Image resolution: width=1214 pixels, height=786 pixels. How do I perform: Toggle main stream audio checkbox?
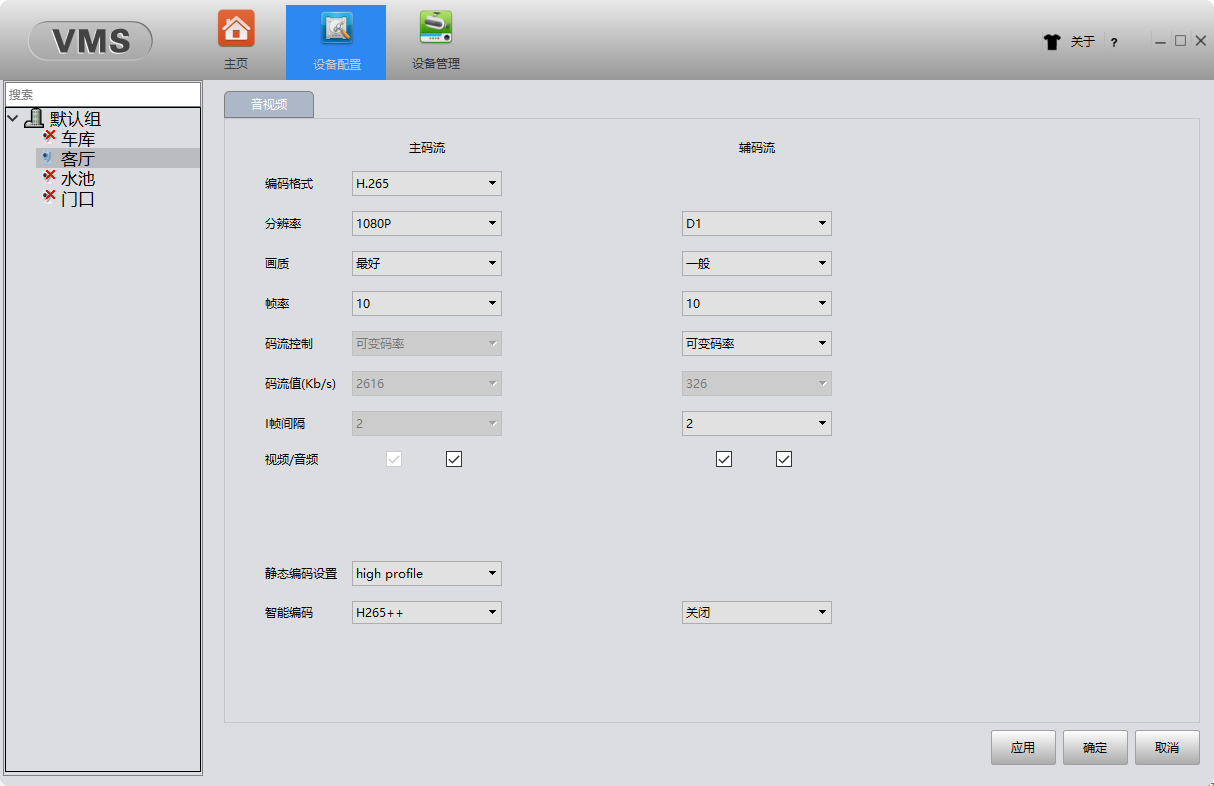(454, 459)
